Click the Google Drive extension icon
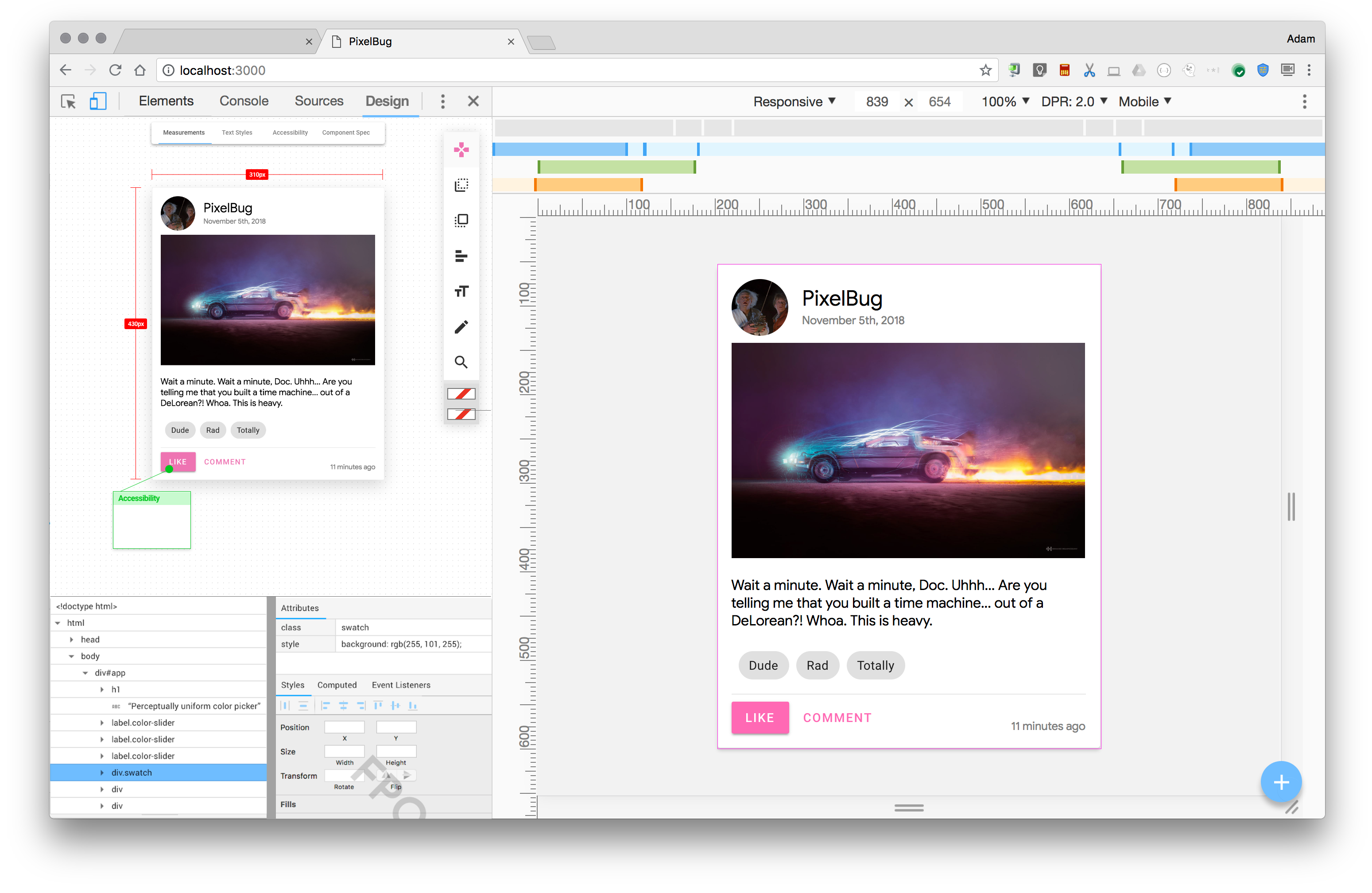Image resolution: width=1372 pixels, height=893 pixels. point(1139,70)
